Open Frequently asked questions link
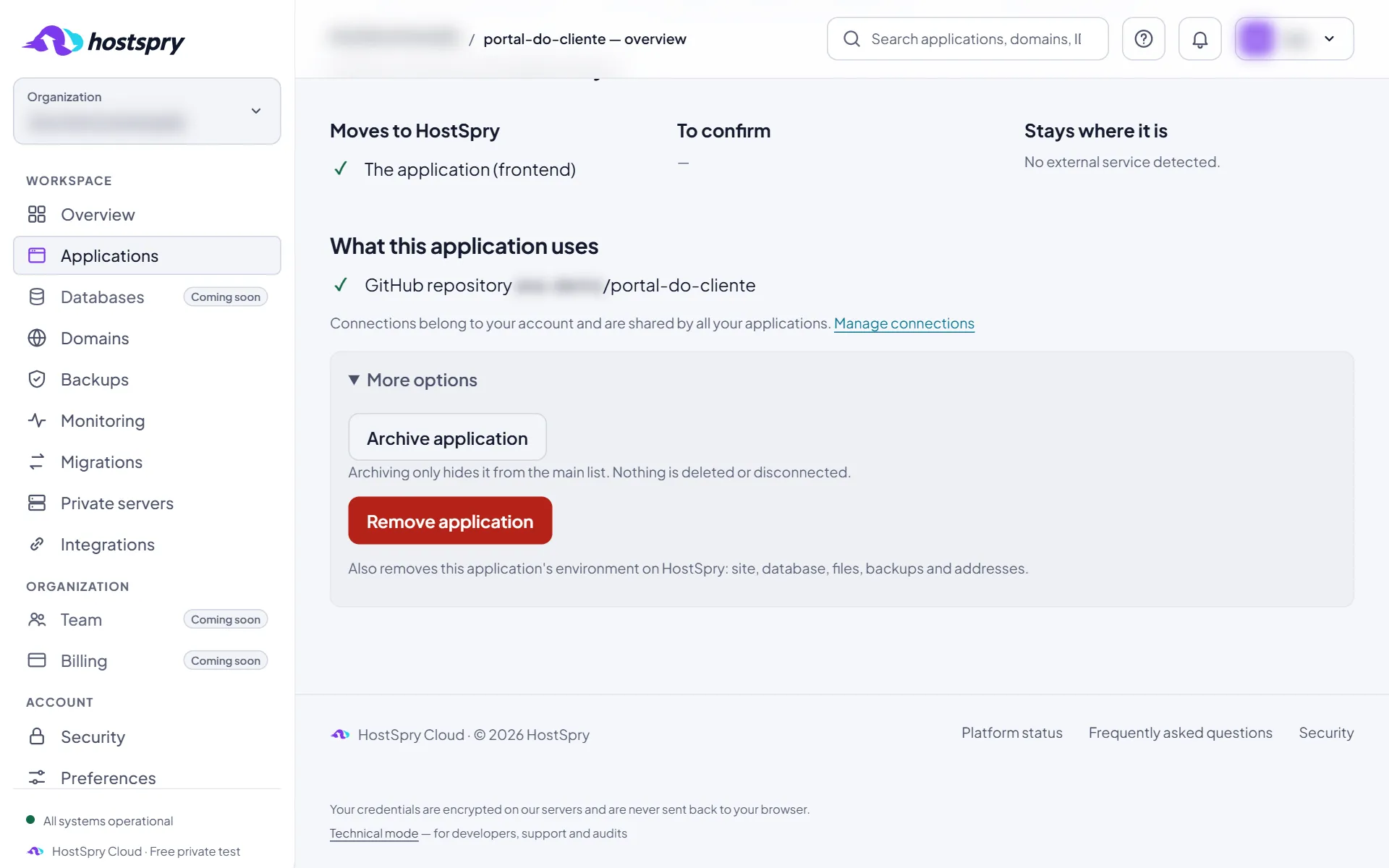 (1180, 733)
